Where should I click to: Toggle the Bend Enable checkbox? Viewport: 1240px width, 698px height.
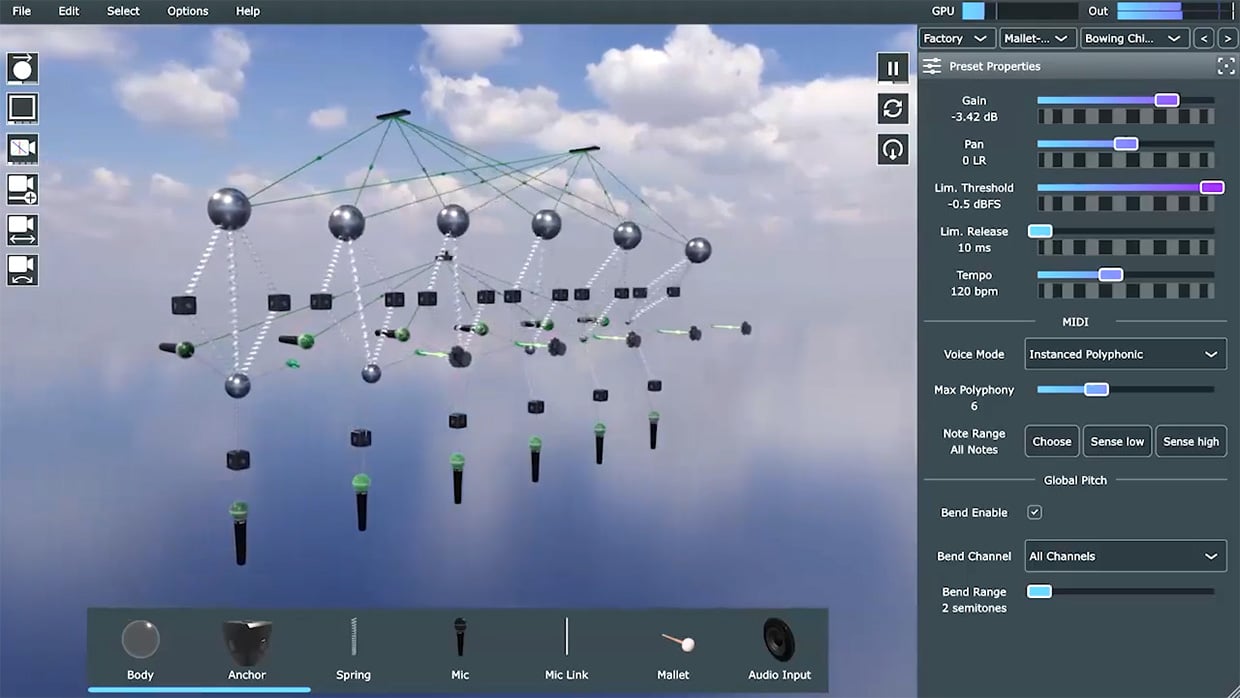(1034, 512)
